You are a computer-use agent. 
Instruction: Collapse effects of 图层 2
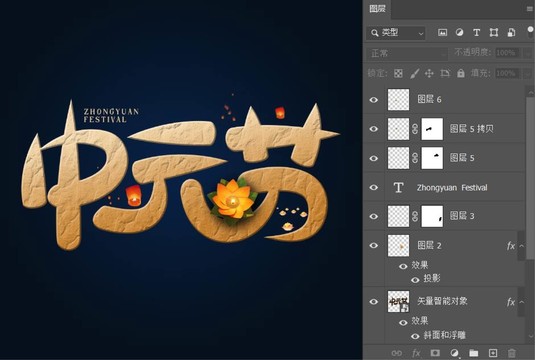tap(522, 246)
